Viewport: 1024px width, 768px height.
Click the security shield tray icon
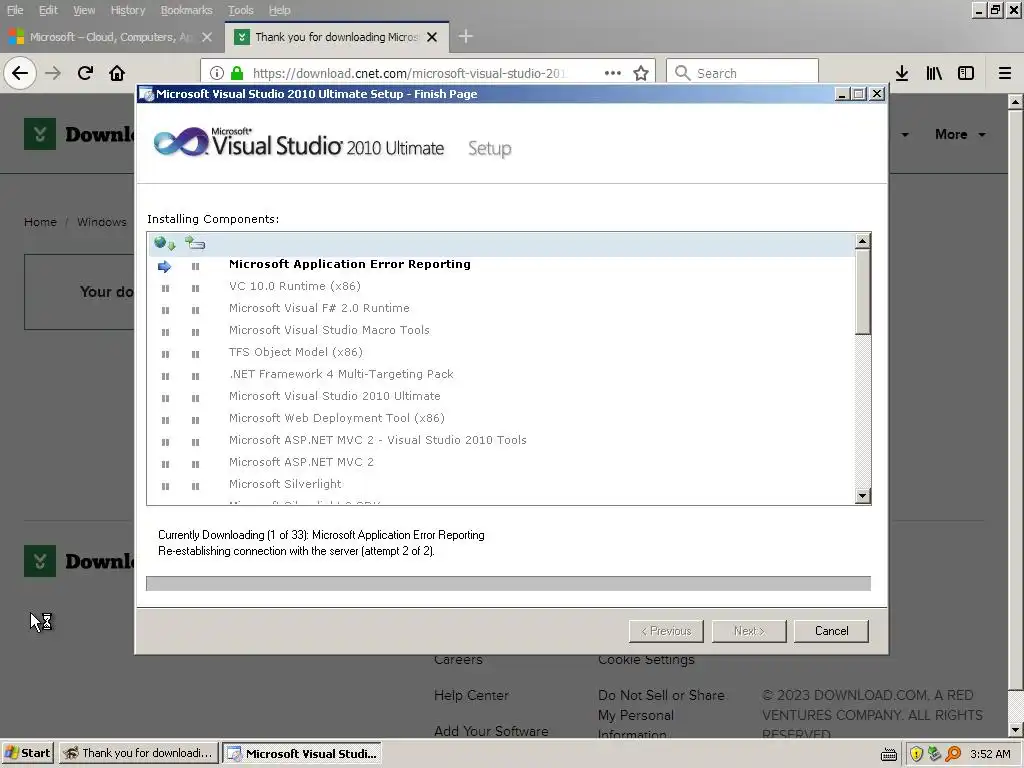coord(916,754)
